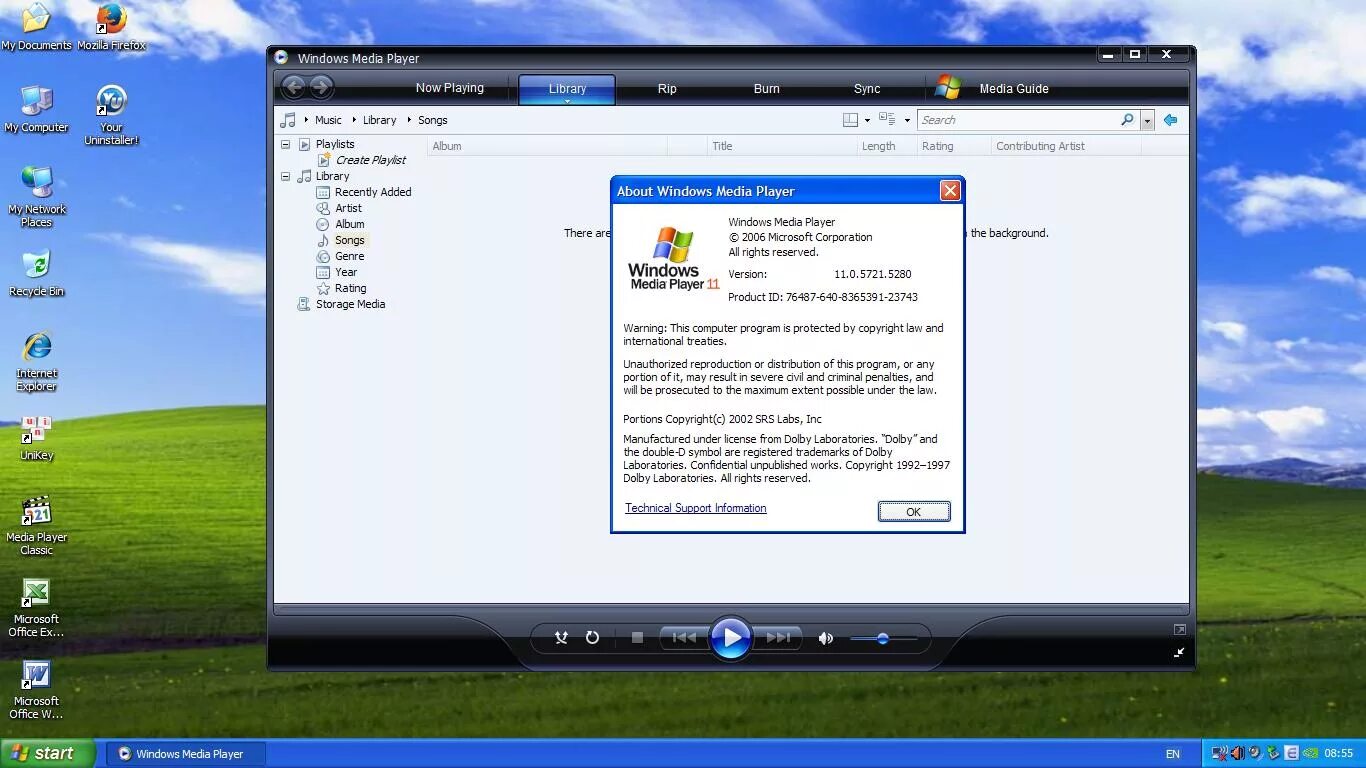Expand the arrow before Songs breadcrumb
1366x768 pixels.
pos(409,120)
